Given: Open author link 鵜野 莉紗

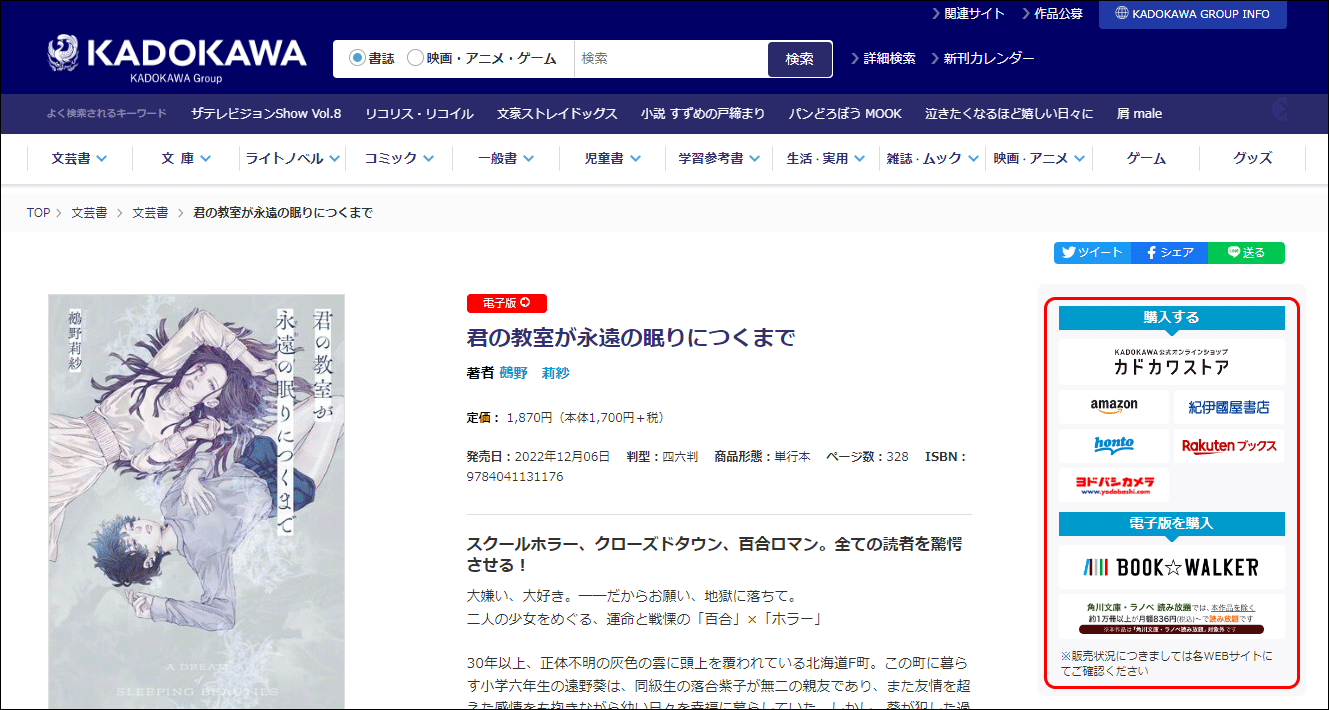Looking at the screenshot, I should 535,373.
